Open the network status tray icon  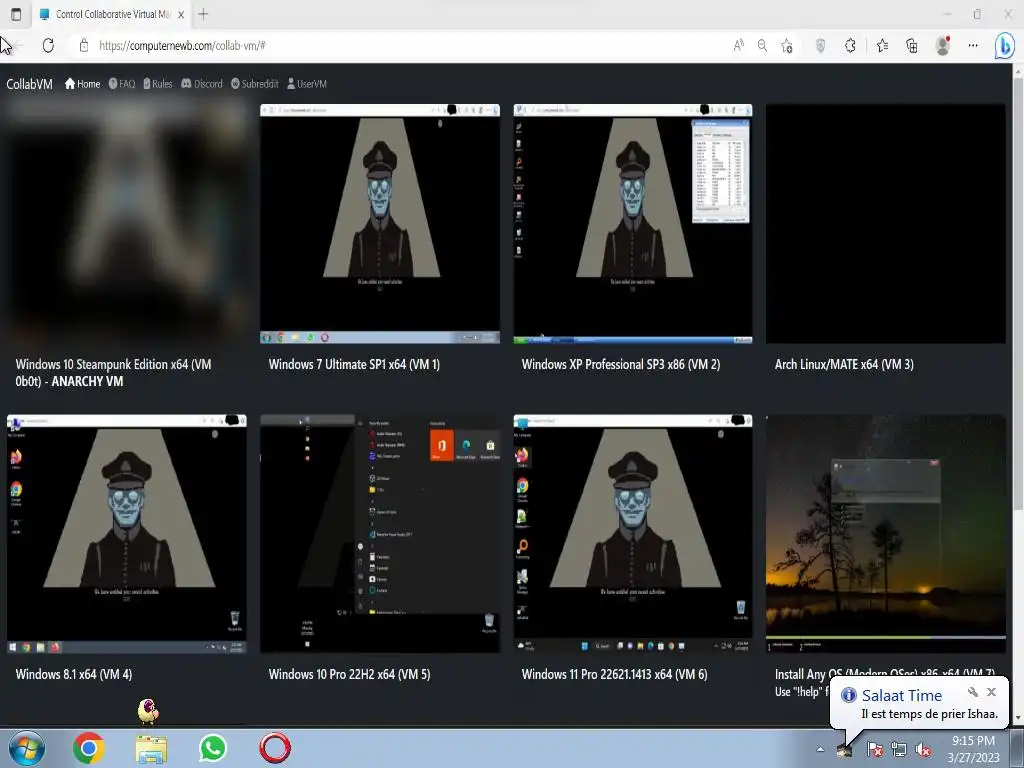click(x=899, y=750)
